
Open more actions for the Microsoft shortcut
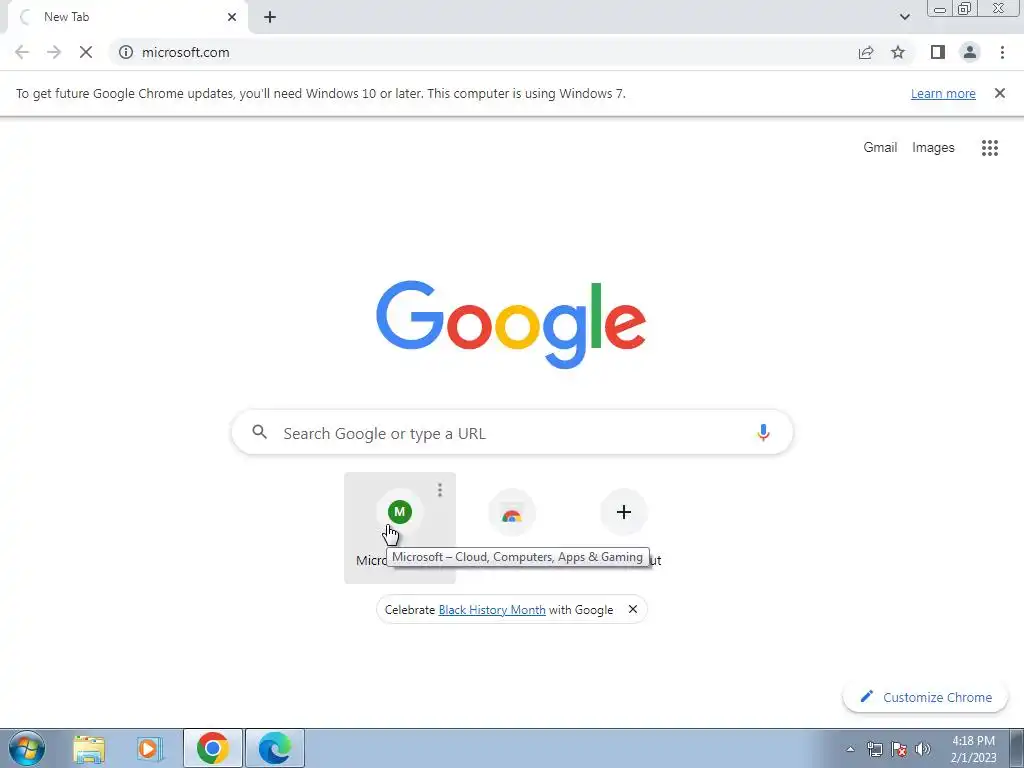440,490
